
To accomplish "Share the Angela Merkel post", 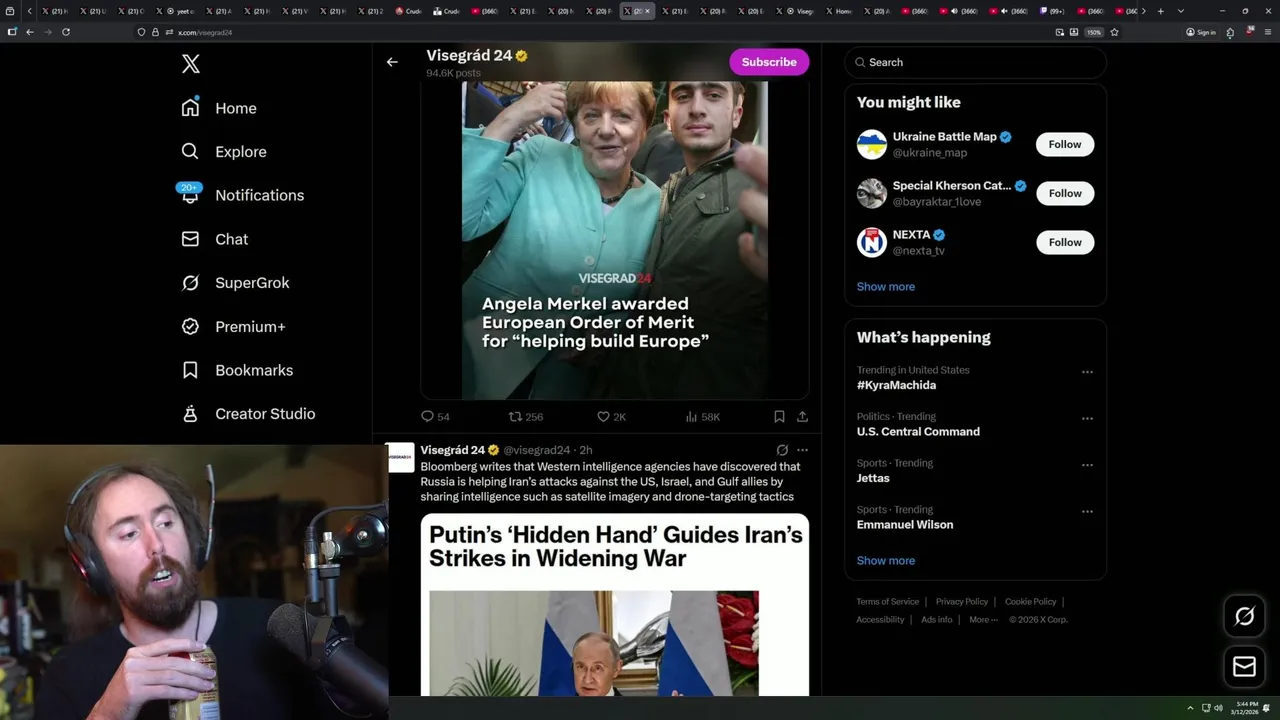I will [802, 417].
